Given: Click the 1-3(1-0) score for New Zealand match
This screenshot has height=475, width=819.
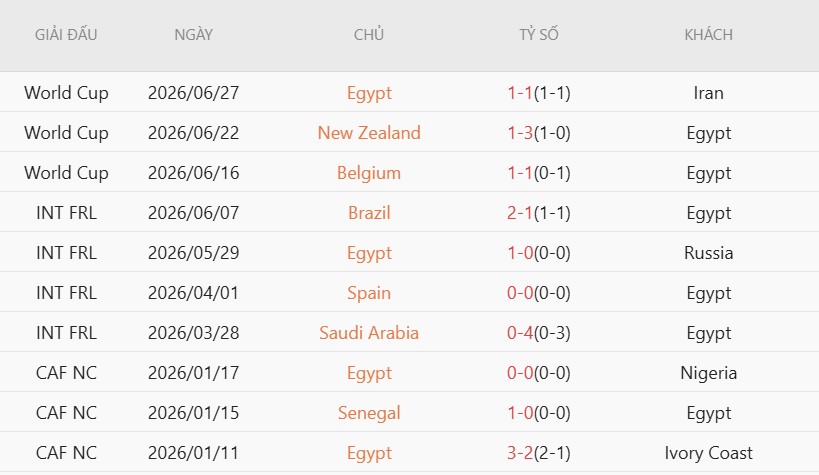Looking at the screenshot, I should tap(539, 133).
